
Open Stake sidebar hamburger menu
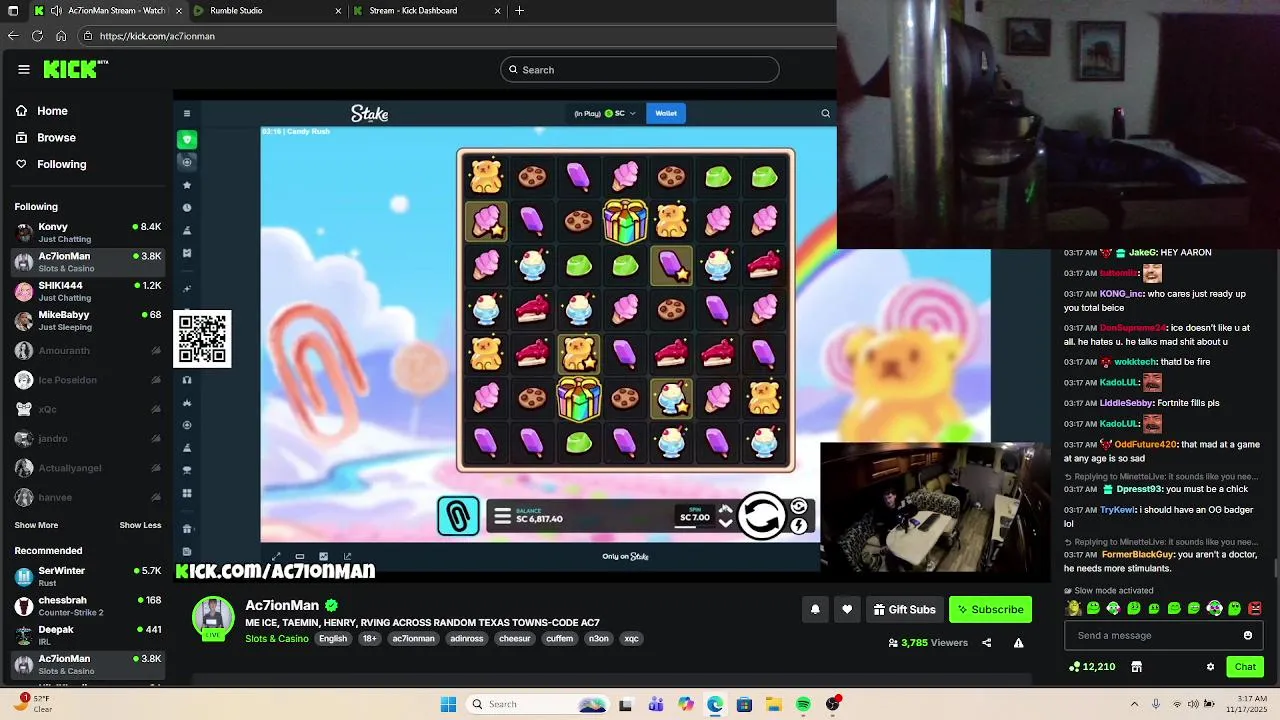tap(186, 113)
